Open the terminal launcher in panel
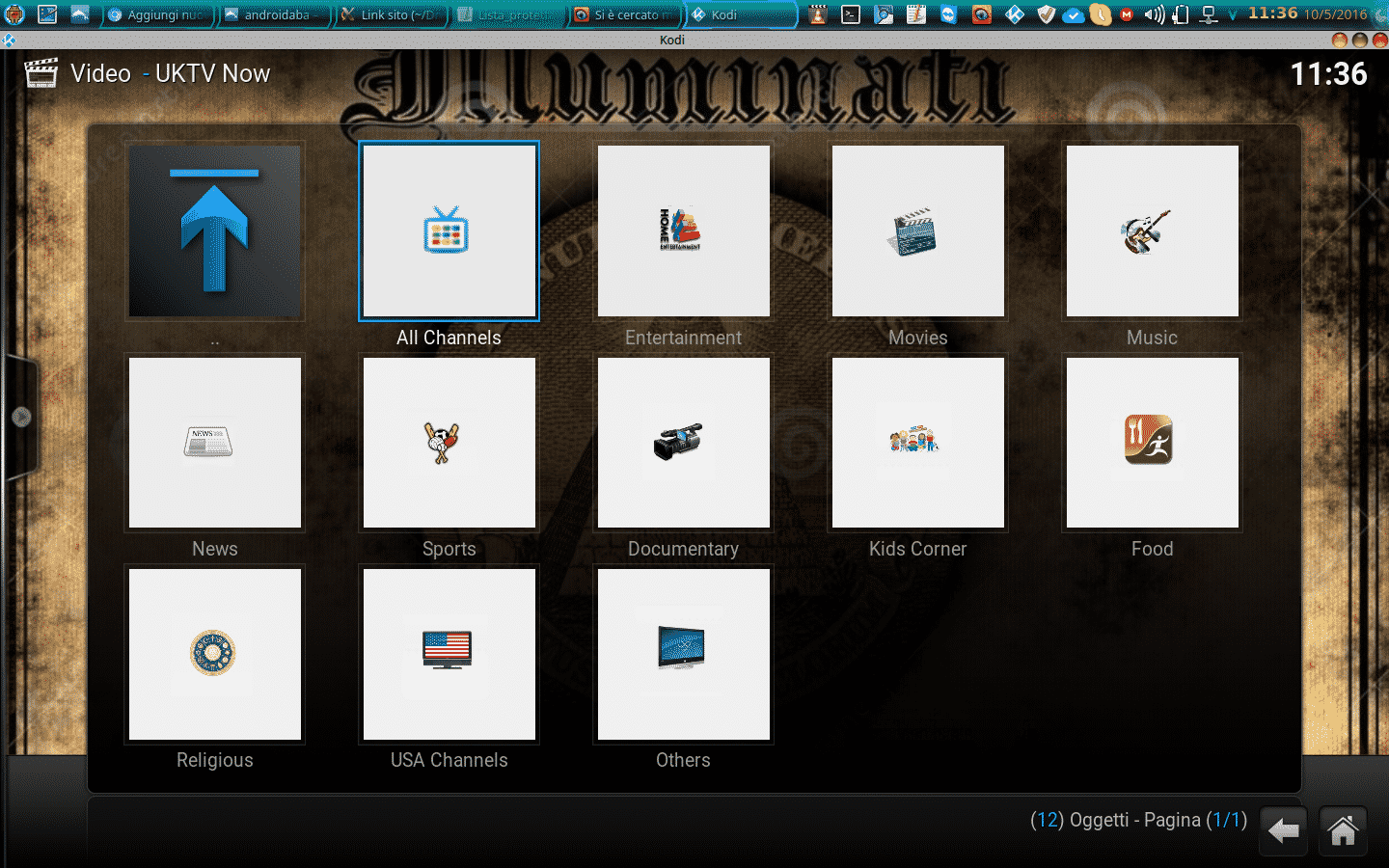Viewport: 1389px width, 868px height. click(851, 14)
